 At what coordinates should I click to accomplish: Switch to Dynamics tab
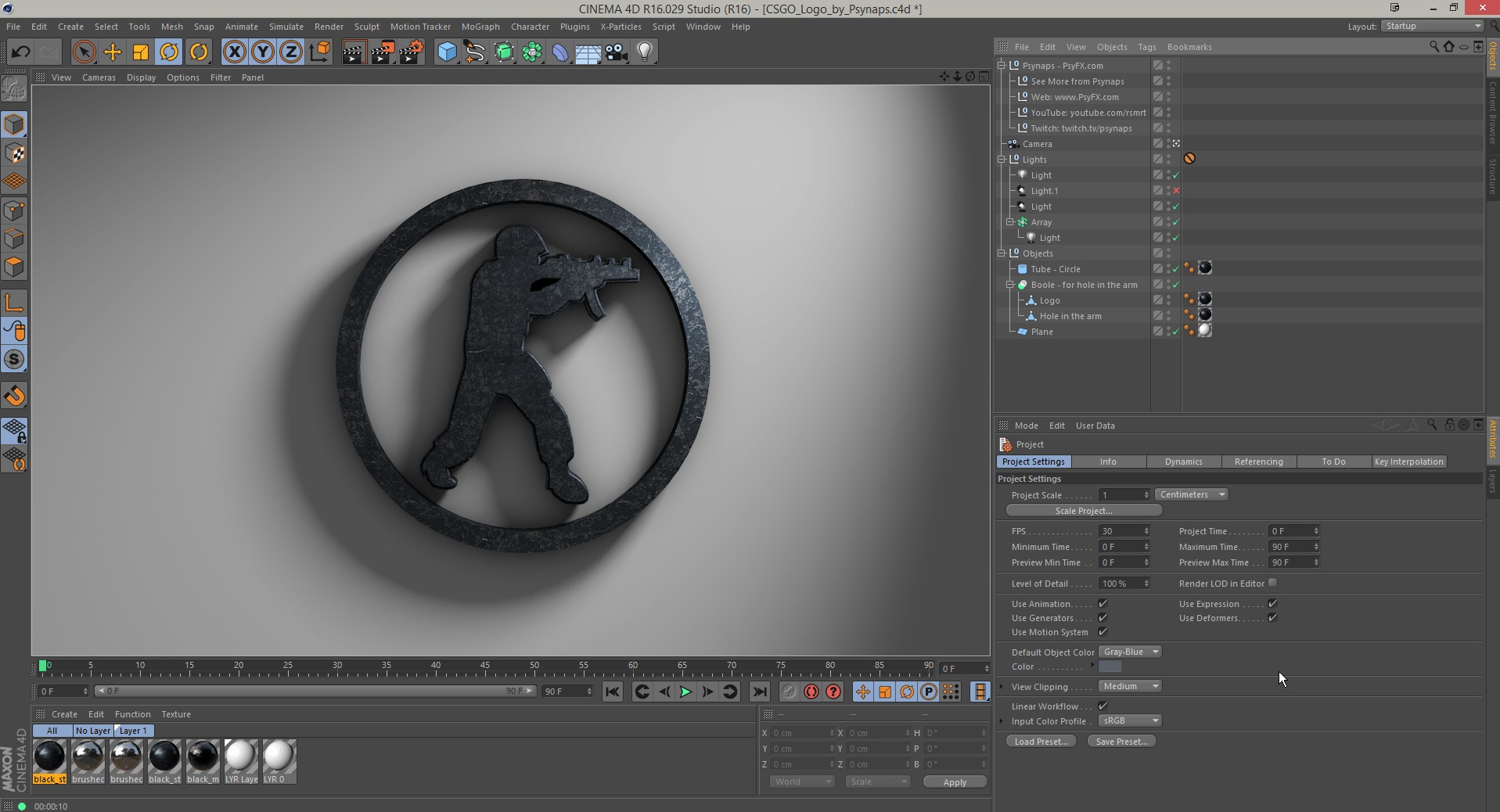pos(1183,462)
